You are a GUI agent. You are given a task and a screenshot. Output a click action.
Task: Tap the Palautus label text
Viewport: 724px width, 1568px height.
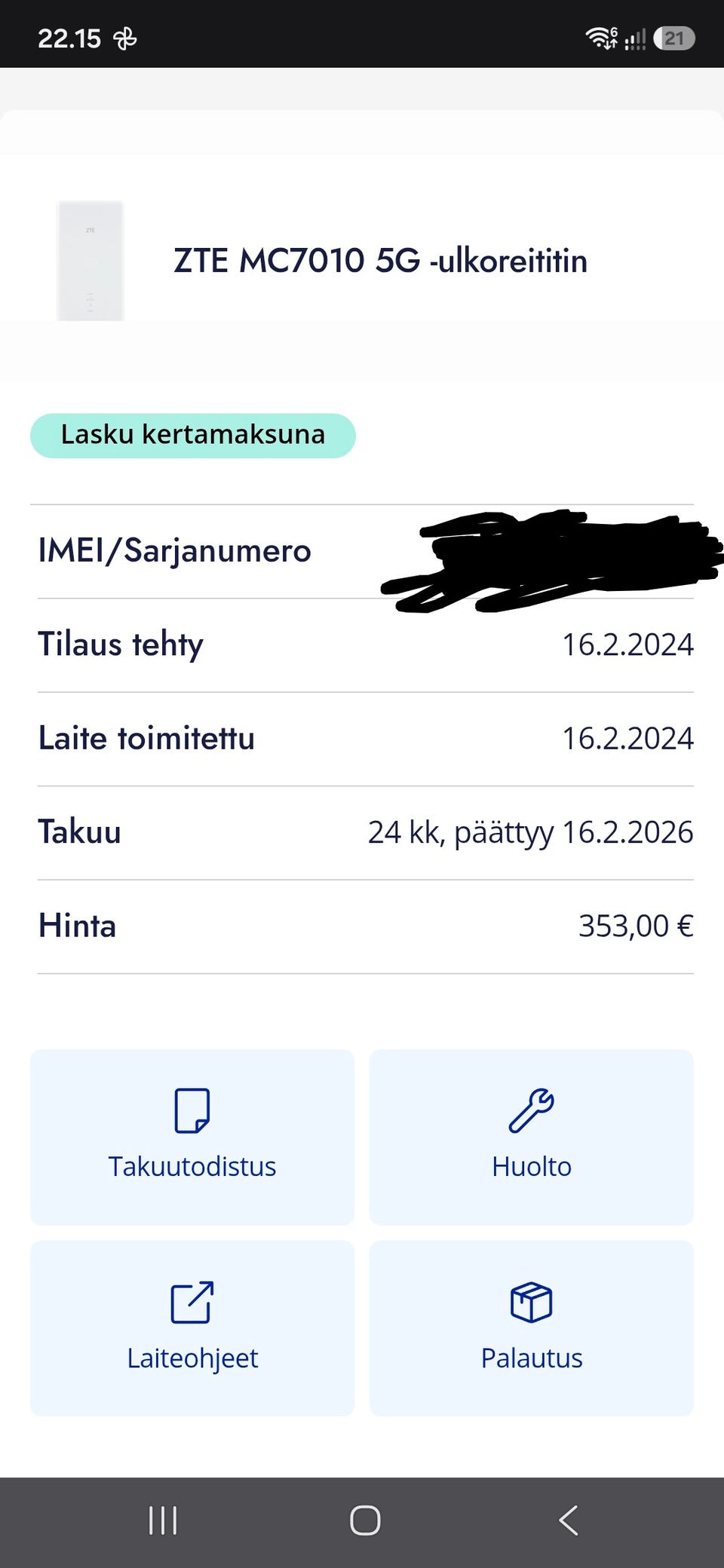532,1358
